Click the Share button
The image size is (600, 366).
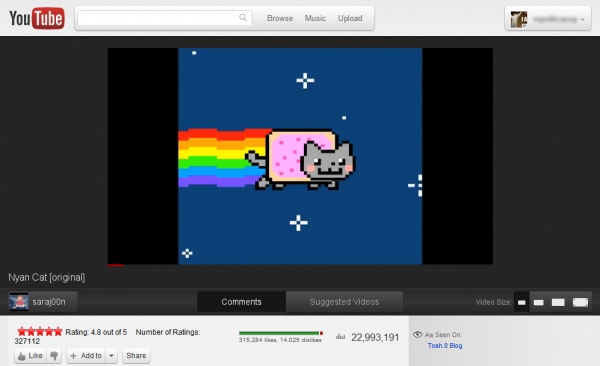click(136, 356)
